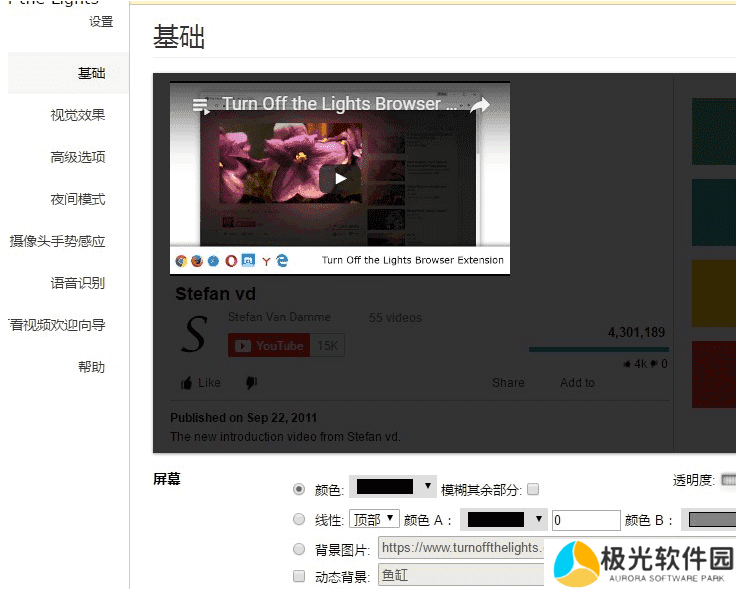Viewport: 744px width, 589px height.
Task: Expand the 颜色 A color dropdown
Action: click(505, 519)
